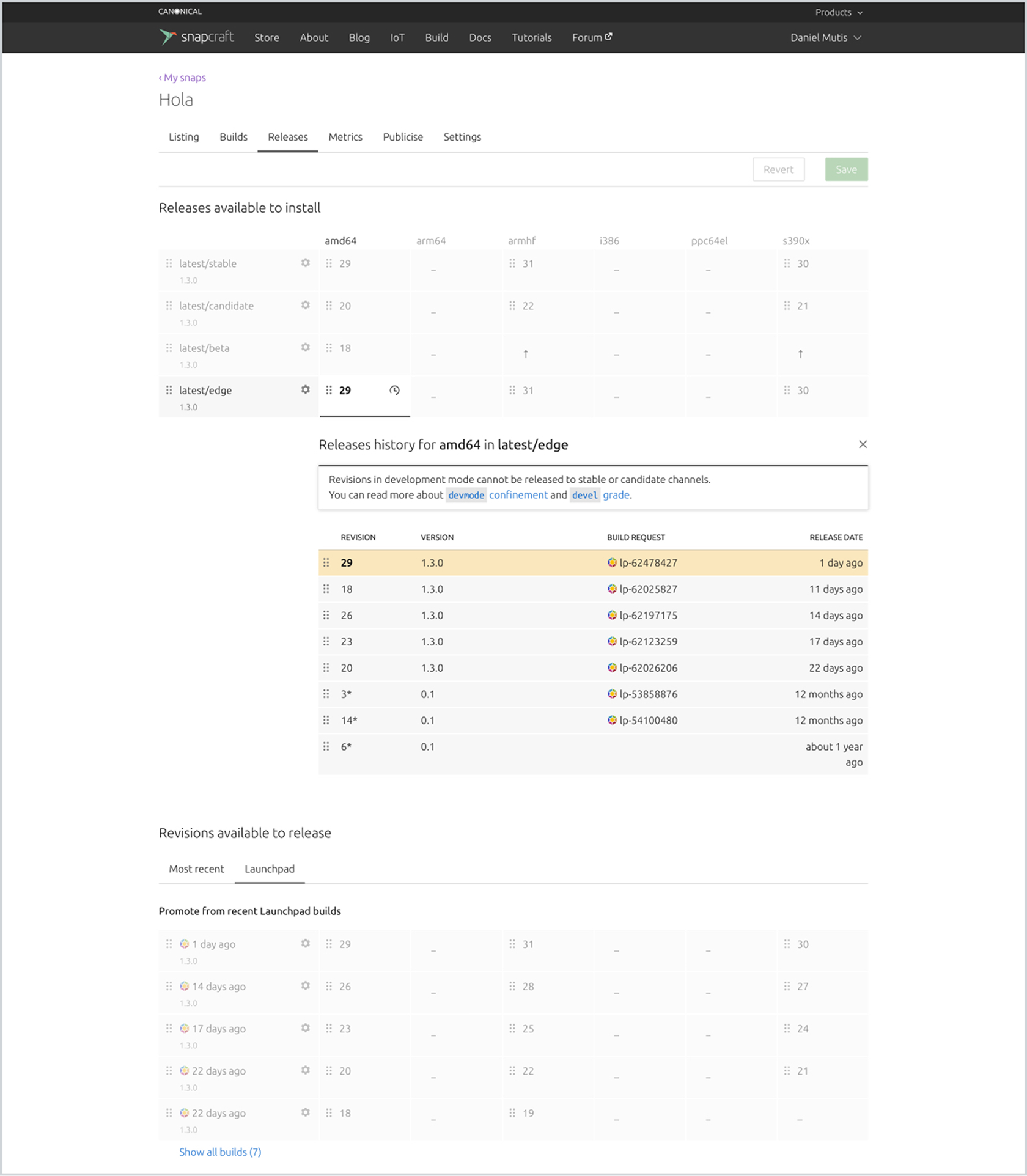Open the confinement documentation link
The width and height of the screenshot is (1027, 1176).
coord(518,494)
